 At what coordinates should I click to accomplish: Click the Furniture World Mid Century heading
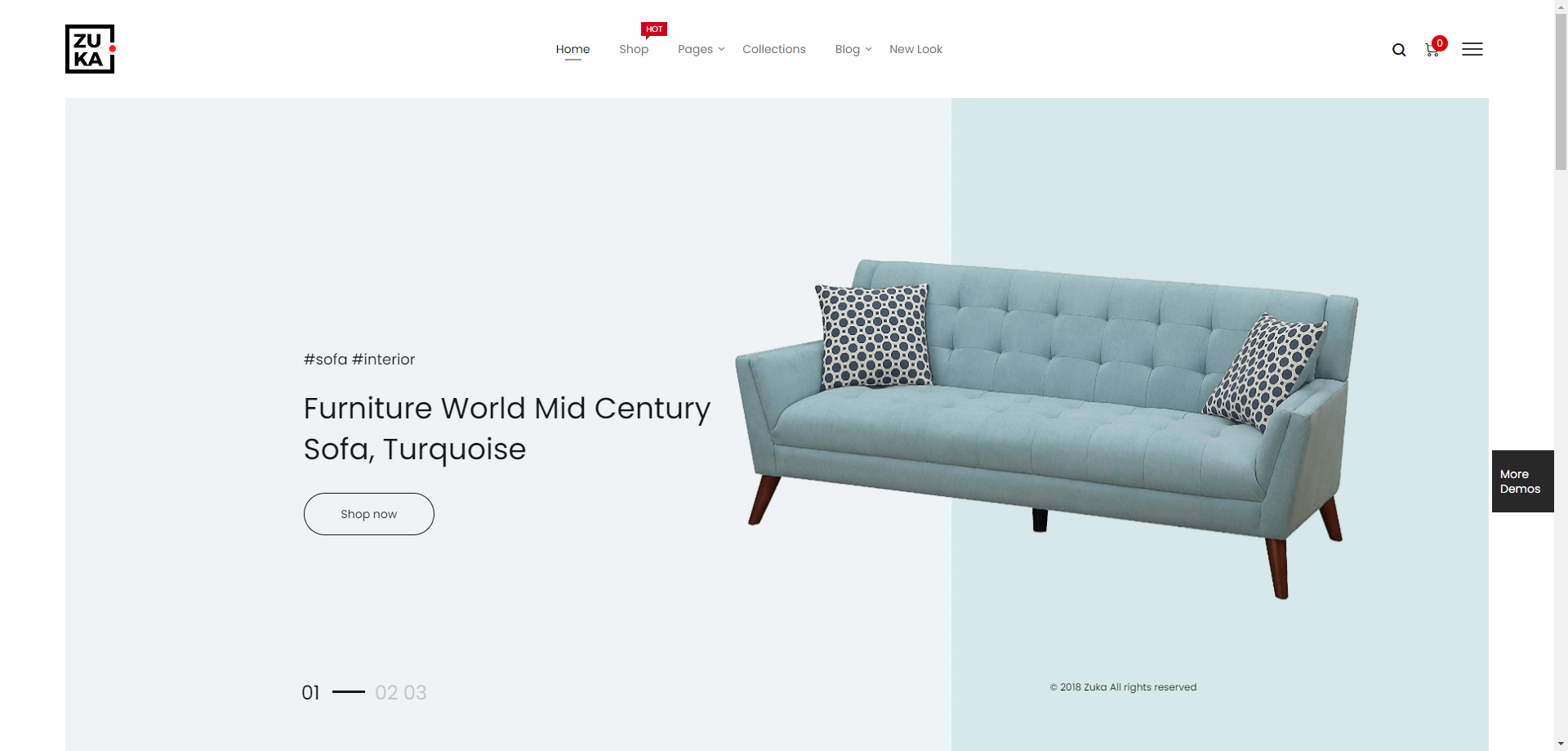coord(506,428)
